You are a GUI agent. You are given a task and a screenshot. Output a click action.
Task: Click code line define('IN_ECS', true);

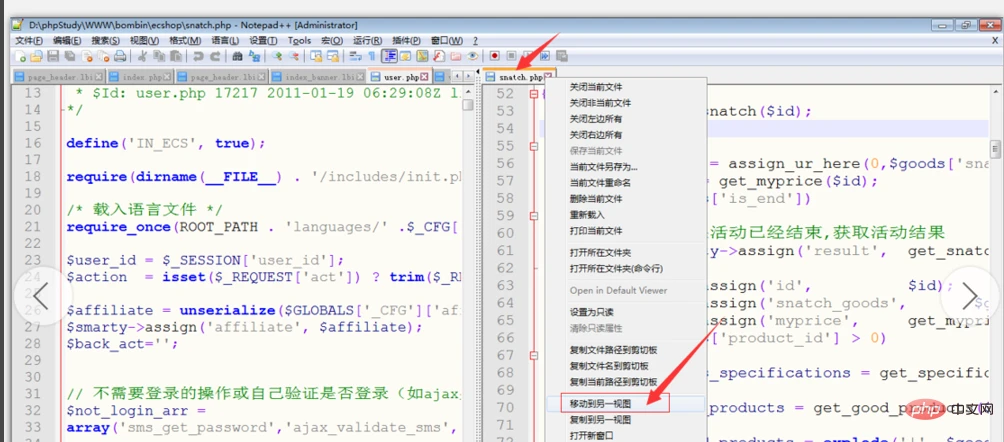(x=165, y=143)
